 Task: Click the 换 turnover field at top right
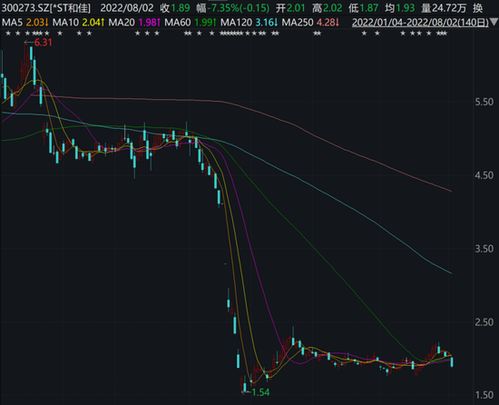click(478, 8)
